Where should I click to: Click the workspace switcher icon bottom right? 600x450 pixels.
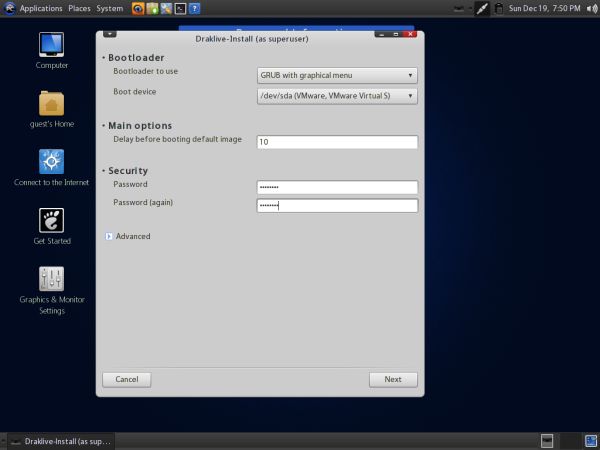coord(591,441)
